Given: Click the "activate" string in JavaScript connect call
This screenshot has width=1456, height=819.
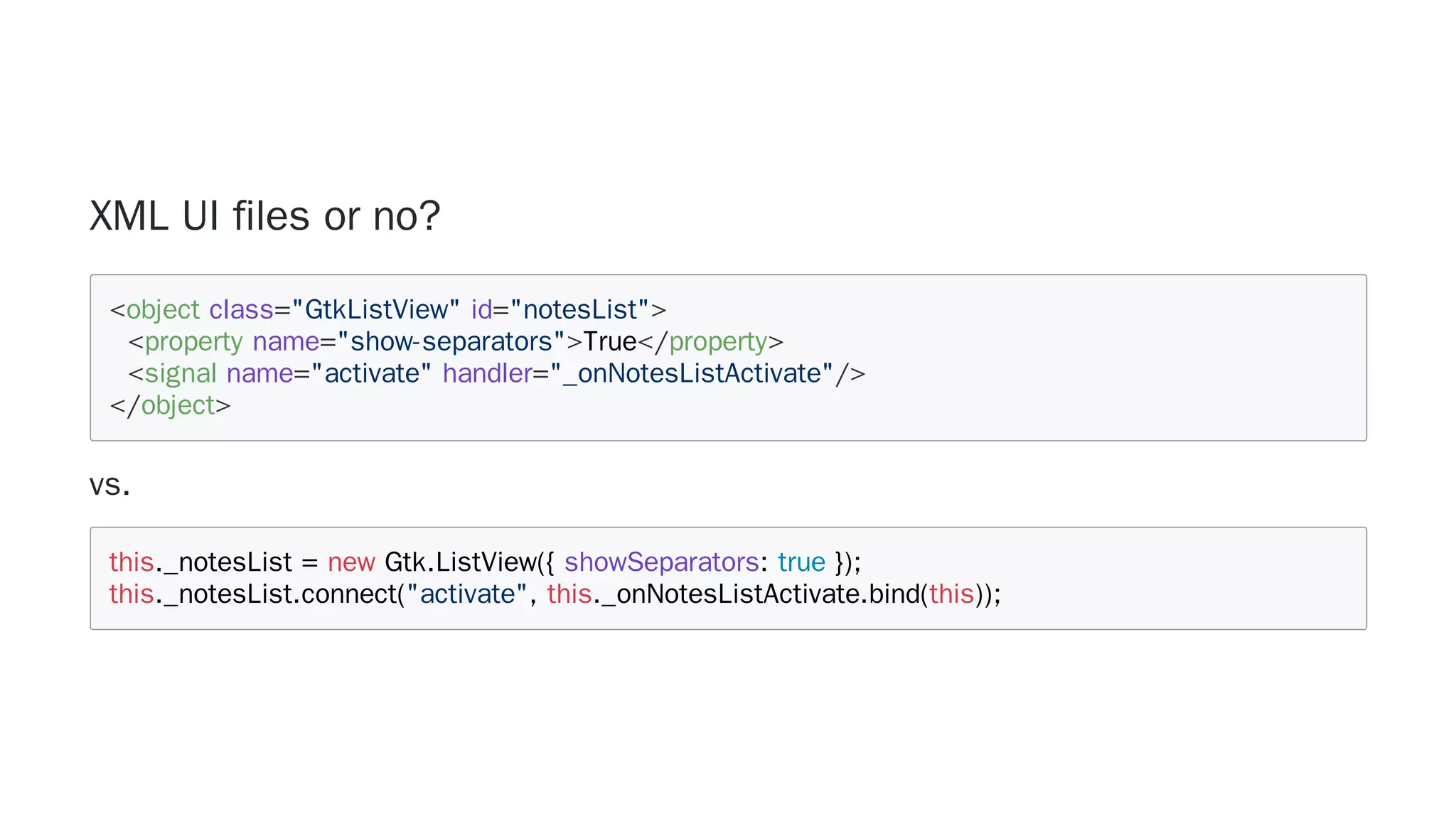Looking at the screenshot, I should 467,594.
